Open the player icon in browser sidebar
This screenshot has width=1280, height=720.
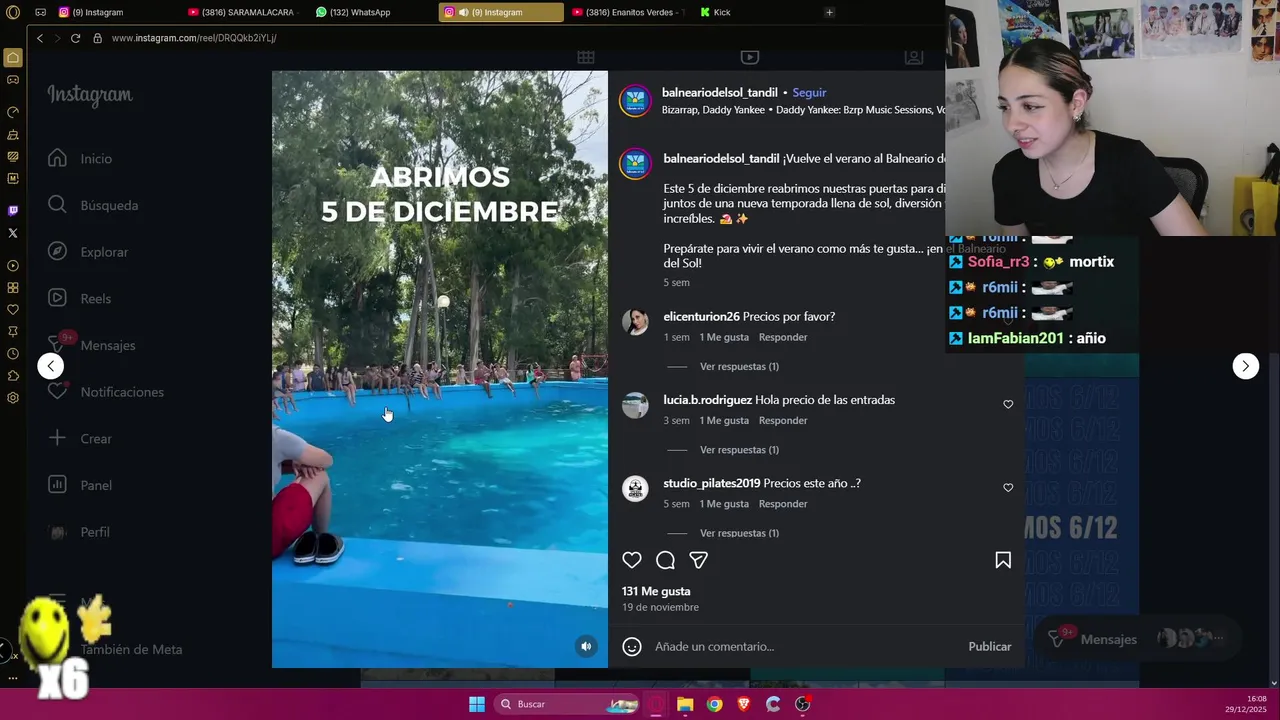pyautogui.click(x=13, y=266)
